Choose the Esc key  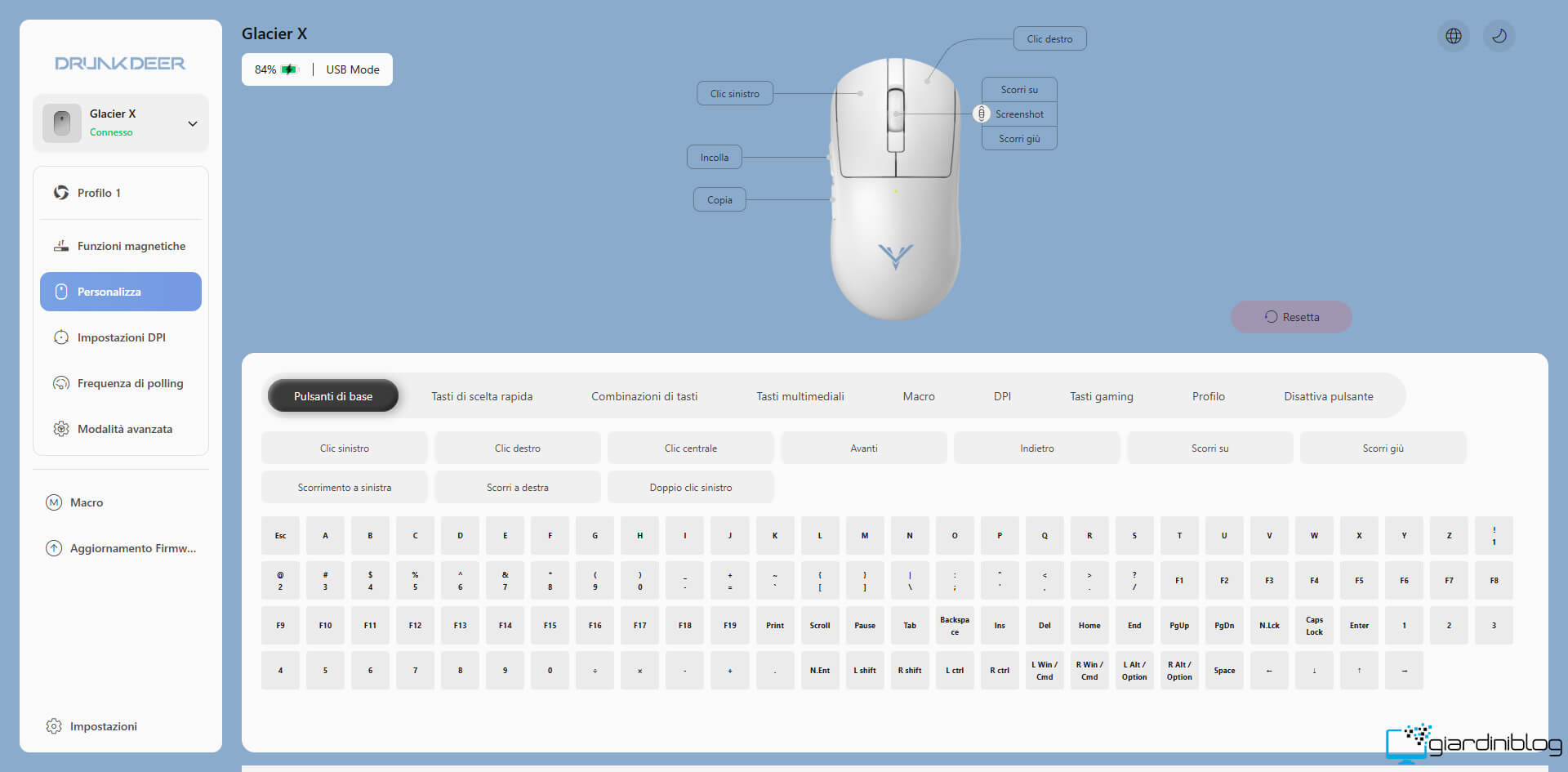(280, 536)
